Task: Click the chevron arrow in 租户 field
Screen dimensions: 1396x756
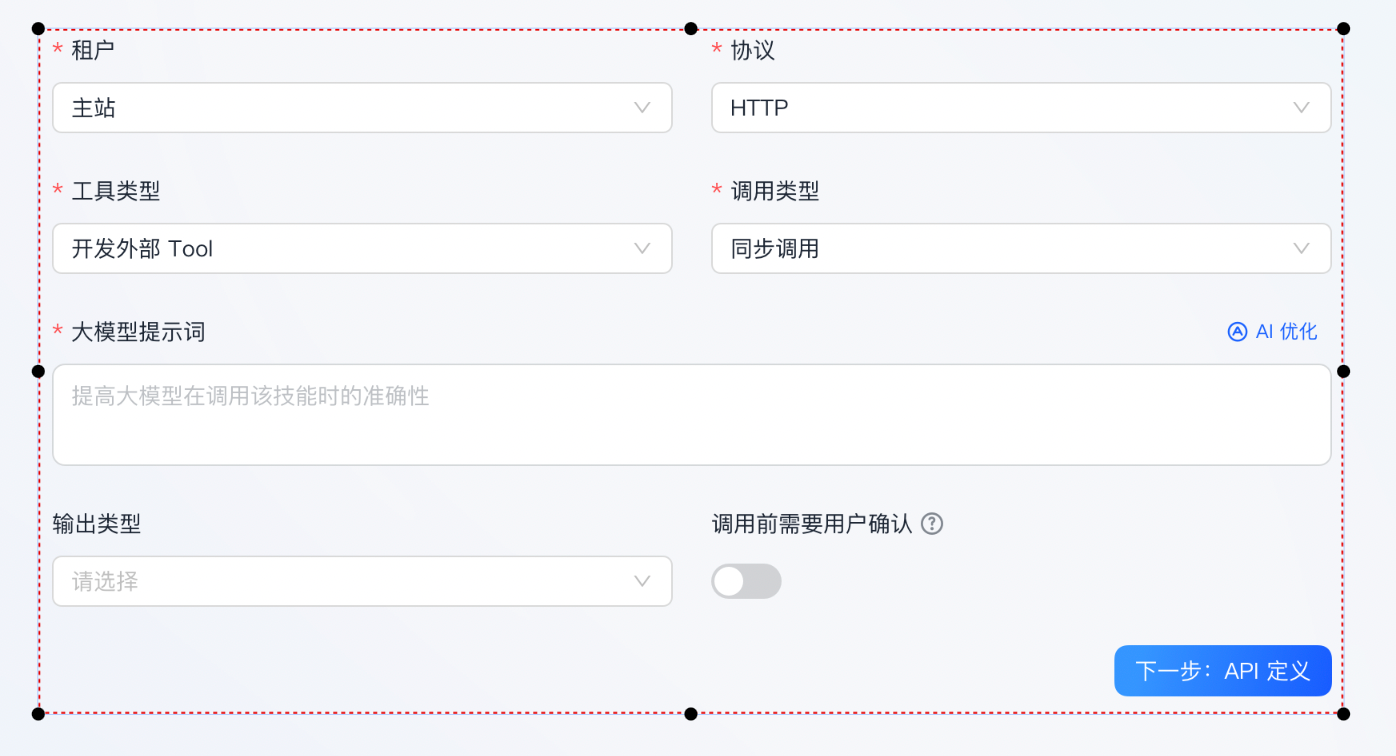Action: [x=642, y=108]
